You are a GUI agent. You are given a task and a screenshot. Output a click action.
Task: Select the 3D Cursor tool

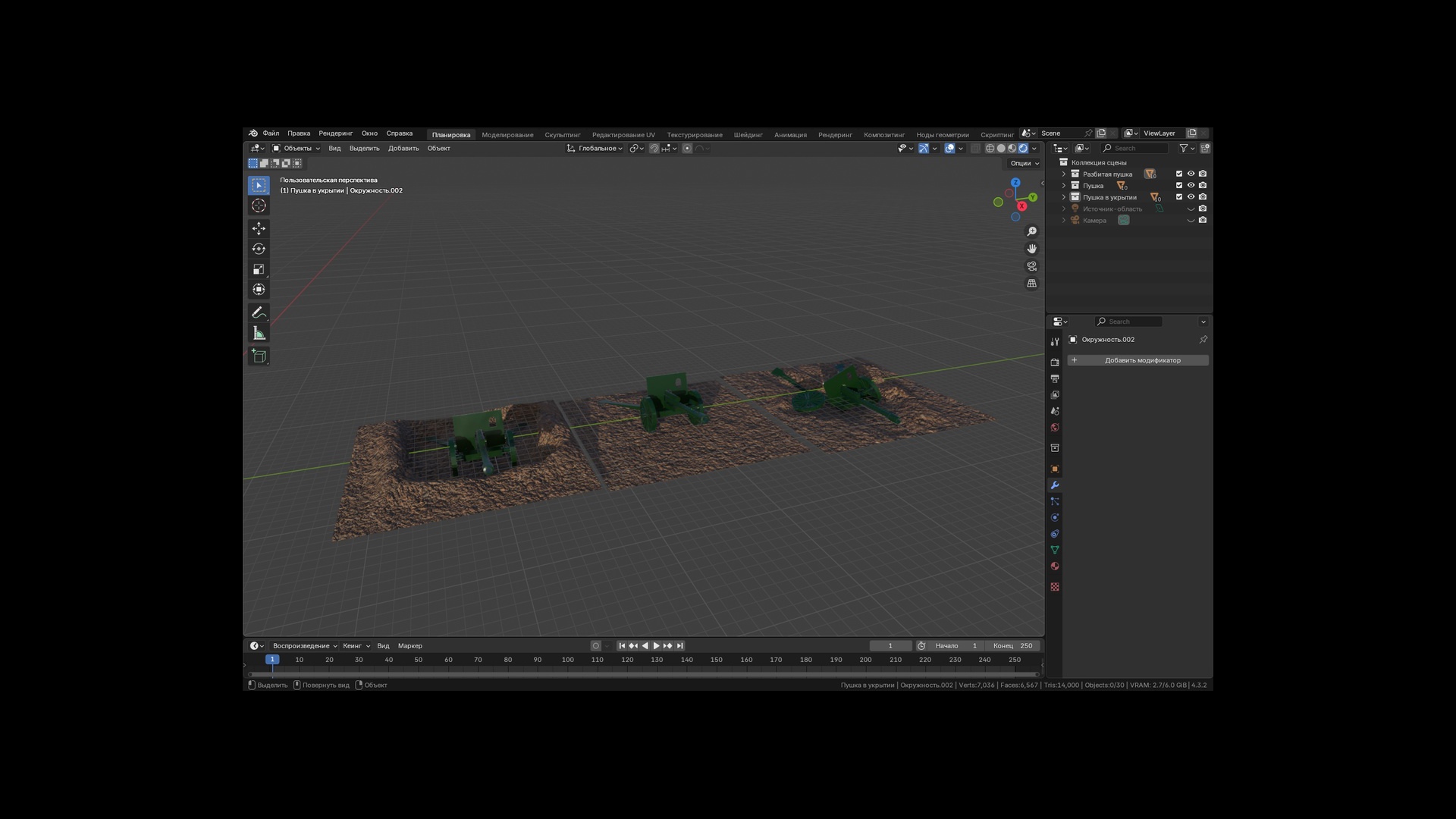(x=259, y=206)
